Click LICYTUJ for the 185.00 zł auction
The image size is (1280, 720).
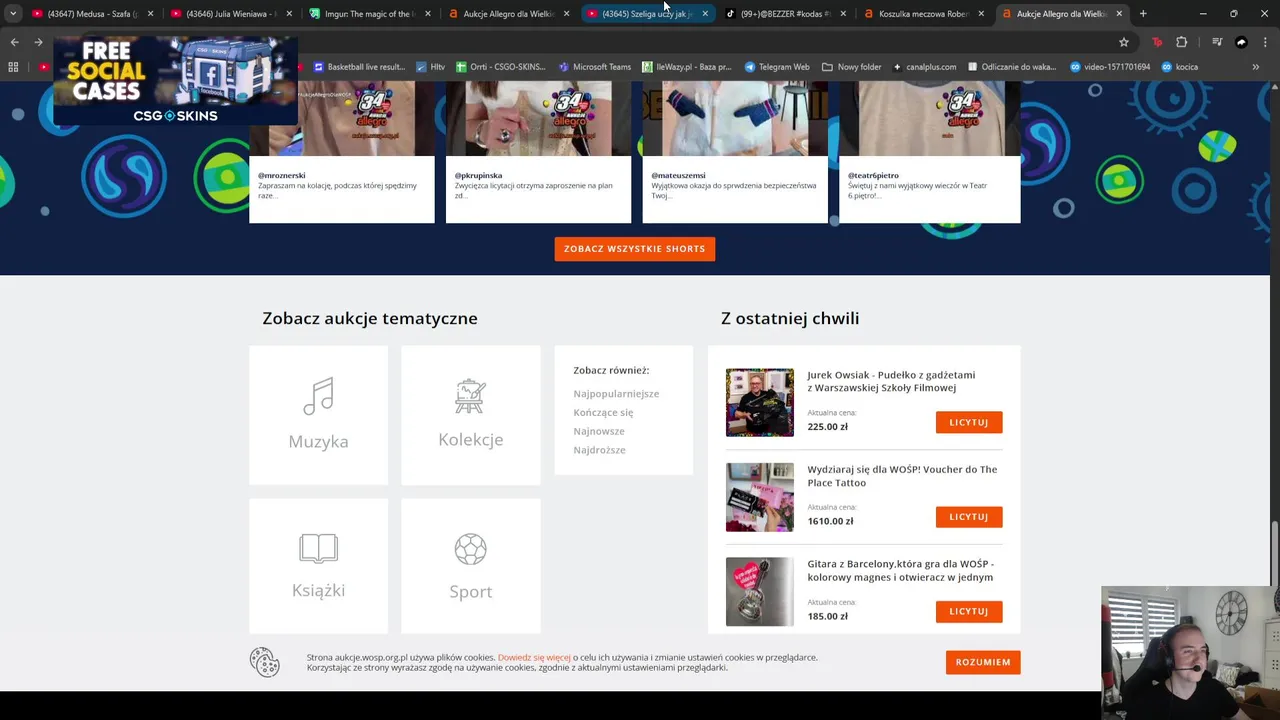pos(969,611)
